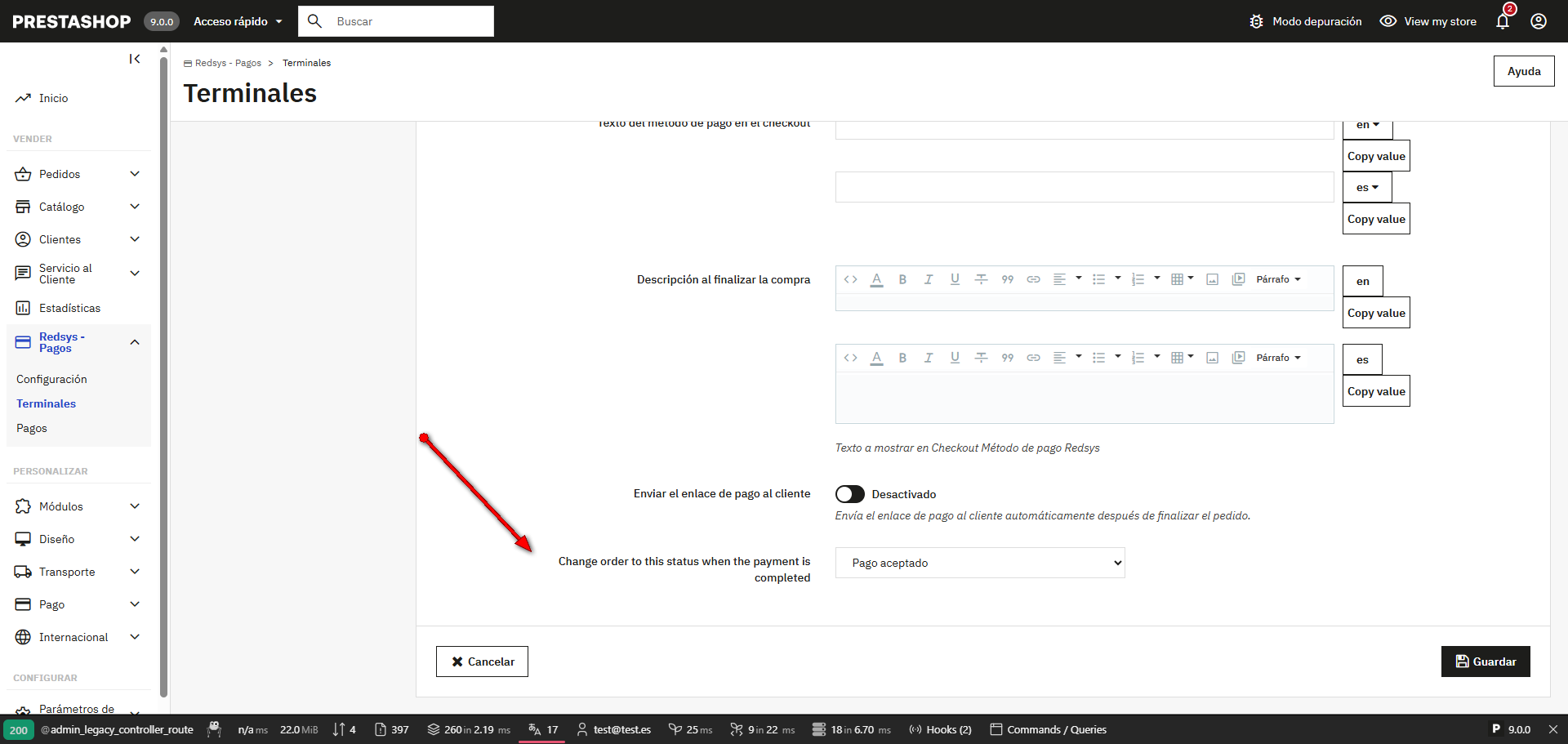Insert link icon in the en editor
This screenshot has width=1568, height=744.
1033,279
